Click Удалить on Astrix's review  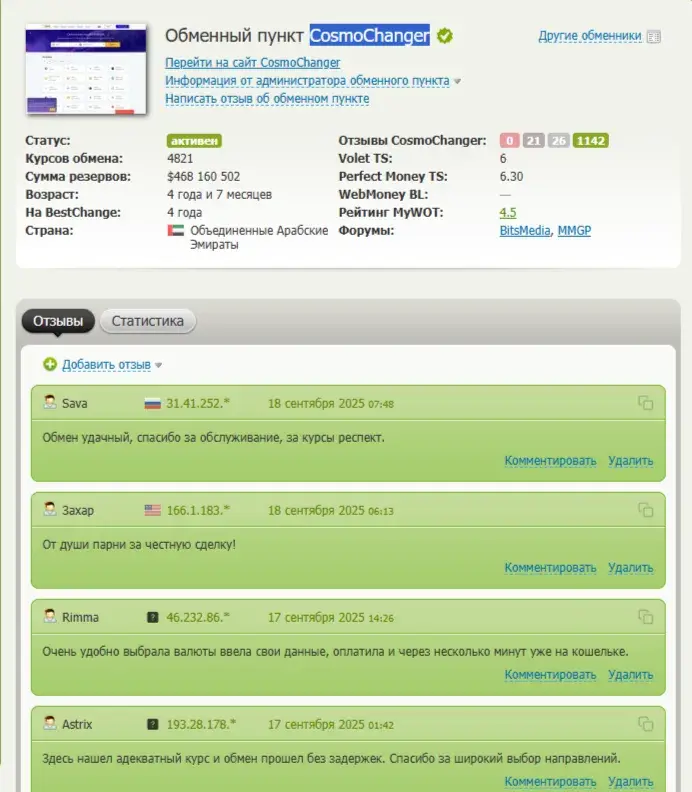click(630, 782)
